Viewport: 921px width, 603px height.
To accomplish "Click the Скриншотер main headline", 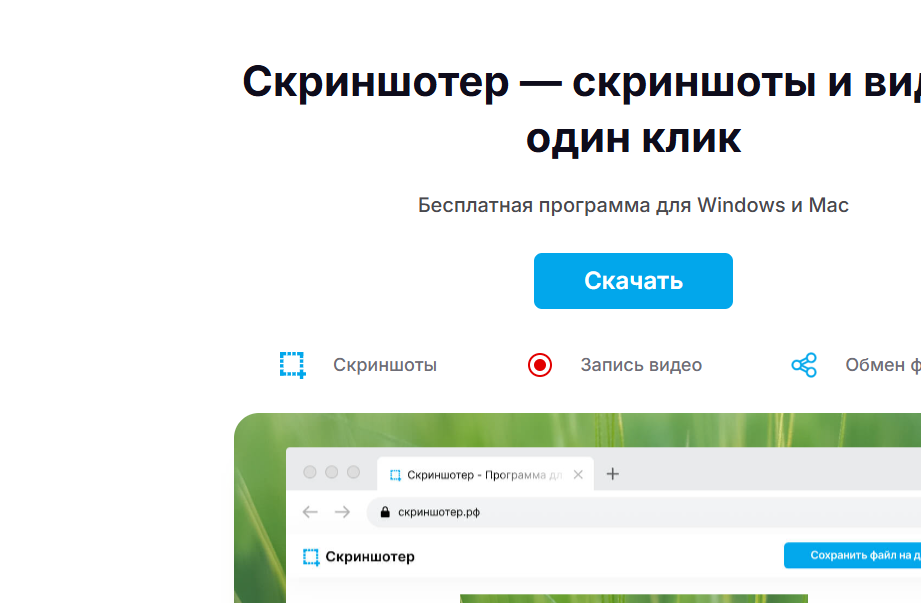I will [x=581, y=110].
